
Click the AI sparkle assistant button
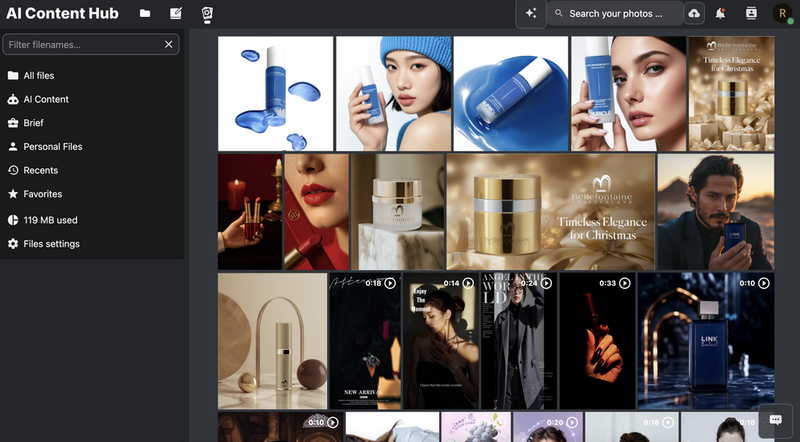tap(531, 14)
